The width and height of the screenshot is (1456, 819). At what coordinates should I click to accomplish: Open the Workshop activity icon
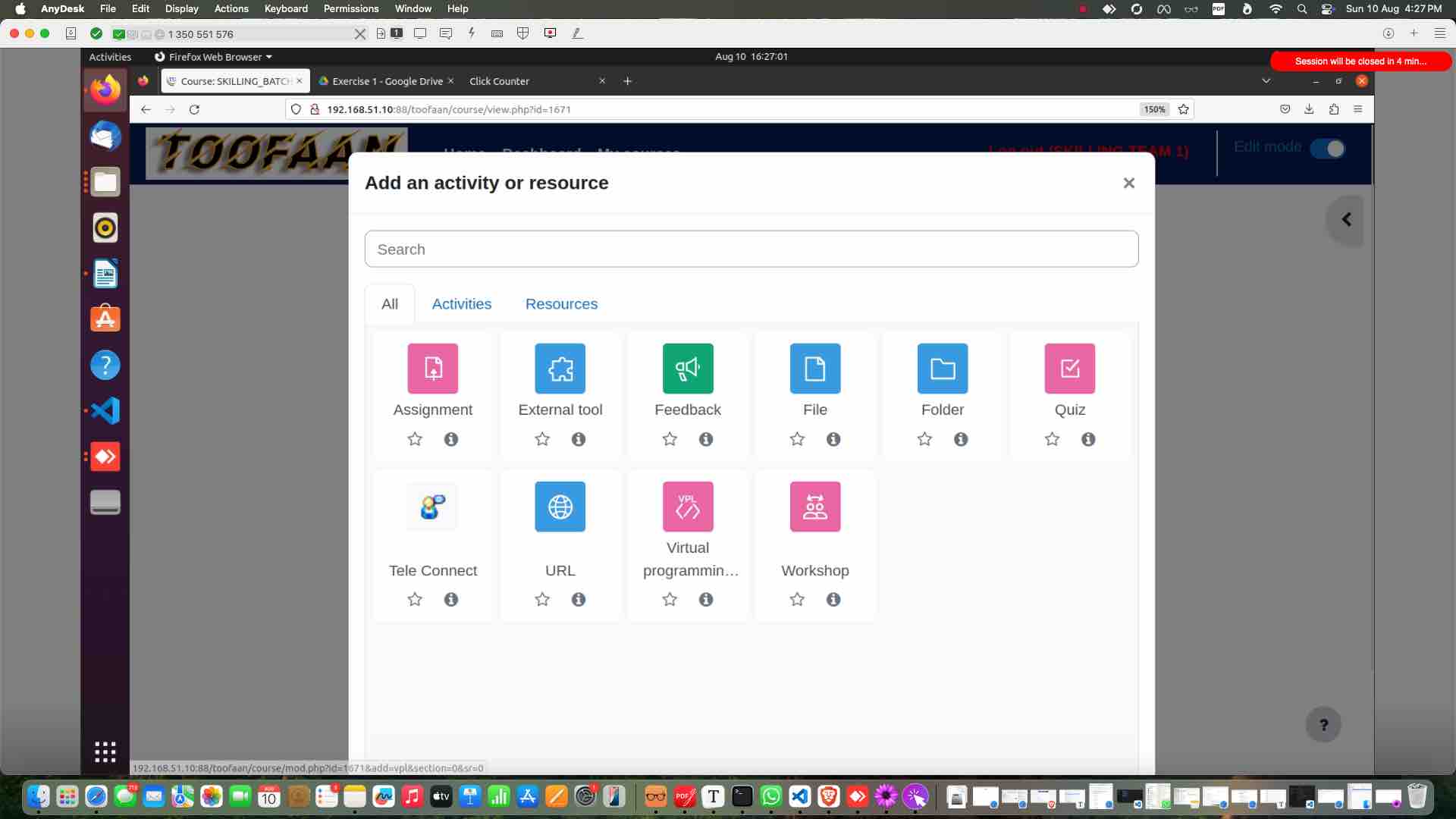[814, 506]
